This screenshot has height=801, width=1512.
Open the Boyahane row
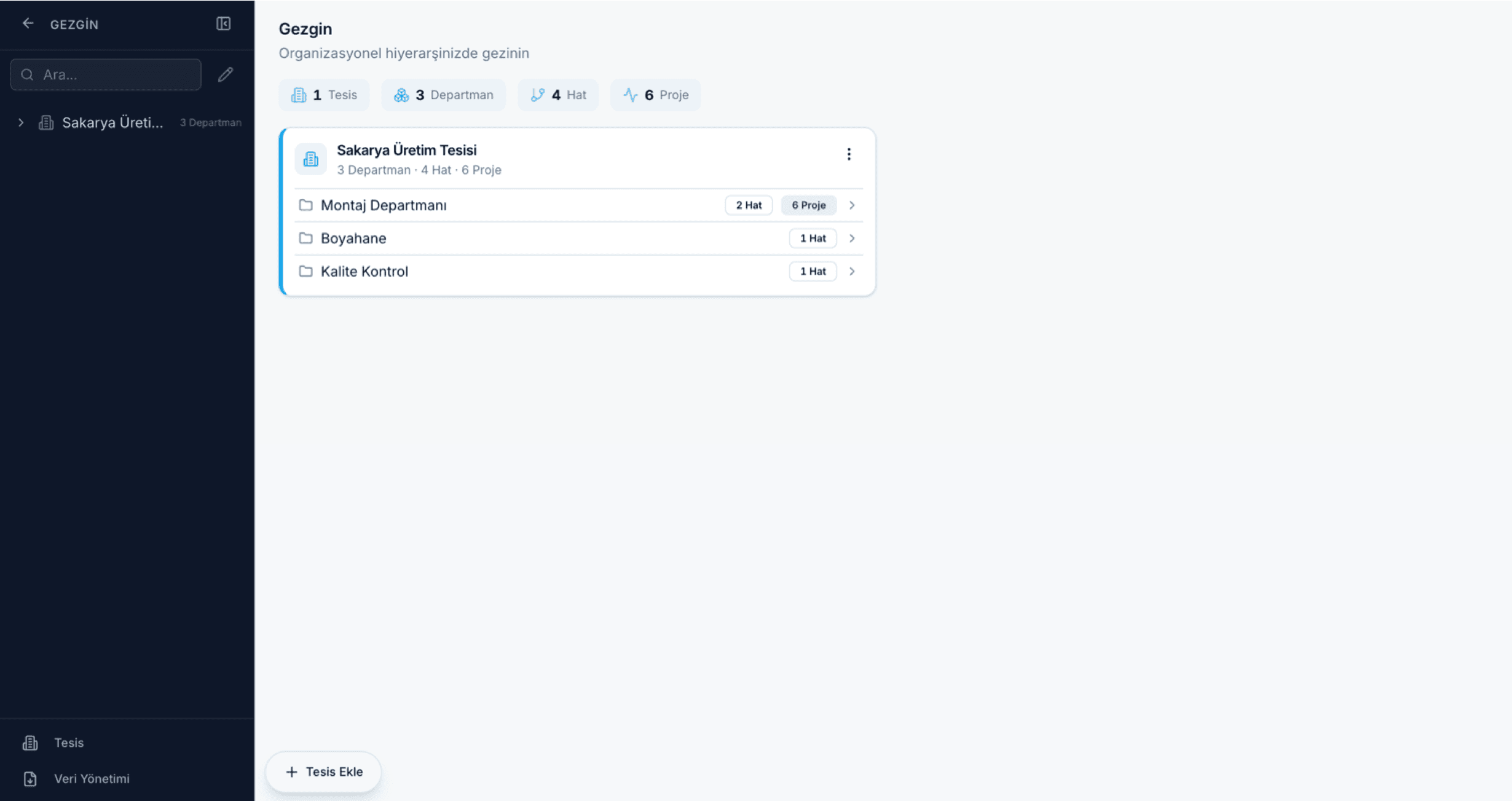578,239
